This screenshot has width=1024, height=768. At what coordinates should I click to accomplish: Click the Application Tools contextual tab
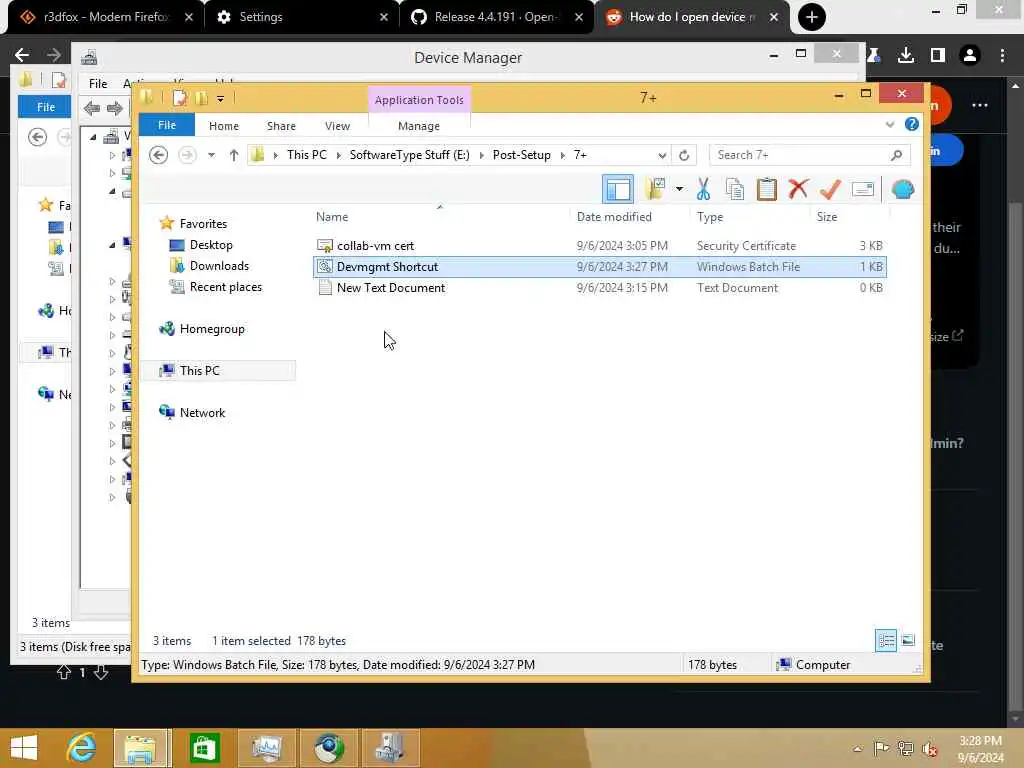pyautogui.click(x=419, y=100)
